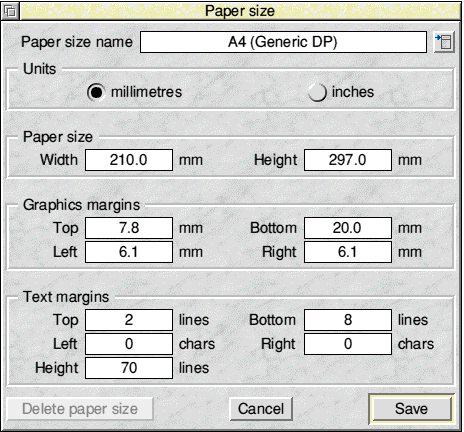Viewport: 464px width, 432px height.
Task: Click the Delete paper size button
Action: pos(80,409)
